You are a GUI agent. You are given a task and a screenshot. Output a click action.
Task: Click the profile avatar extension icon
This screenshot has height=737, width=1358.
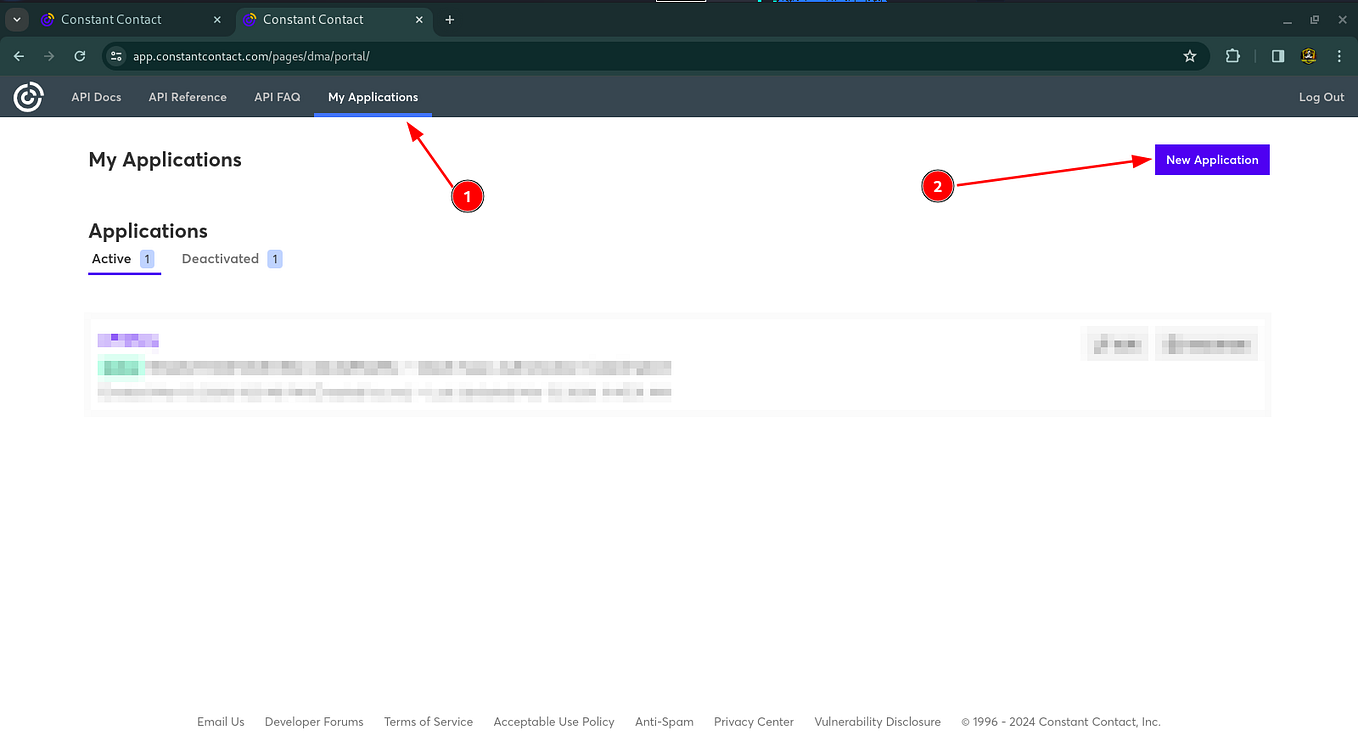(1308, 56)
